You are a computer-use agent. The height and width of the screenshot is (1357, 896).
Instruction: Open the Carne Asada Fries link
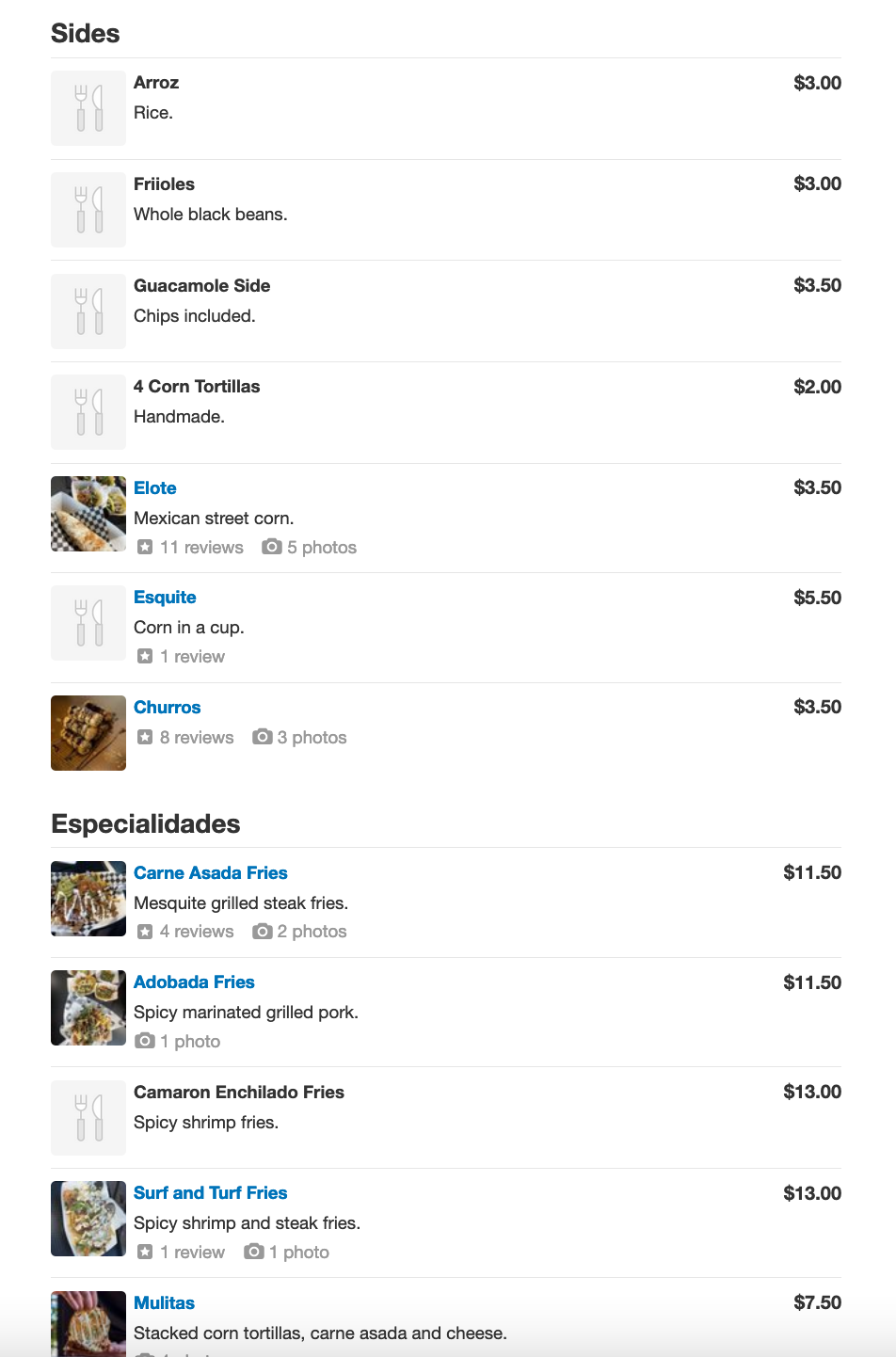pyautogui.click(x=211, y=872)
